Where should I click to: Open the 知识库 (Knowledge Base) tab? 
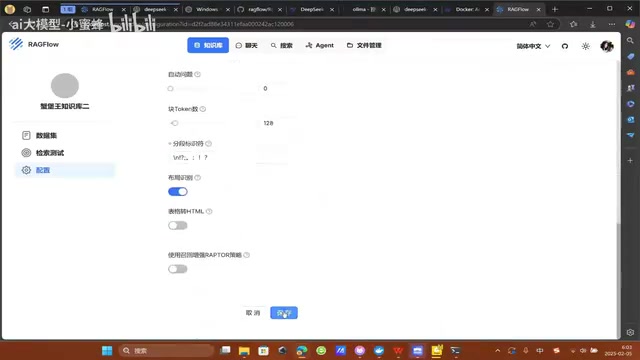tap(208, 45)
